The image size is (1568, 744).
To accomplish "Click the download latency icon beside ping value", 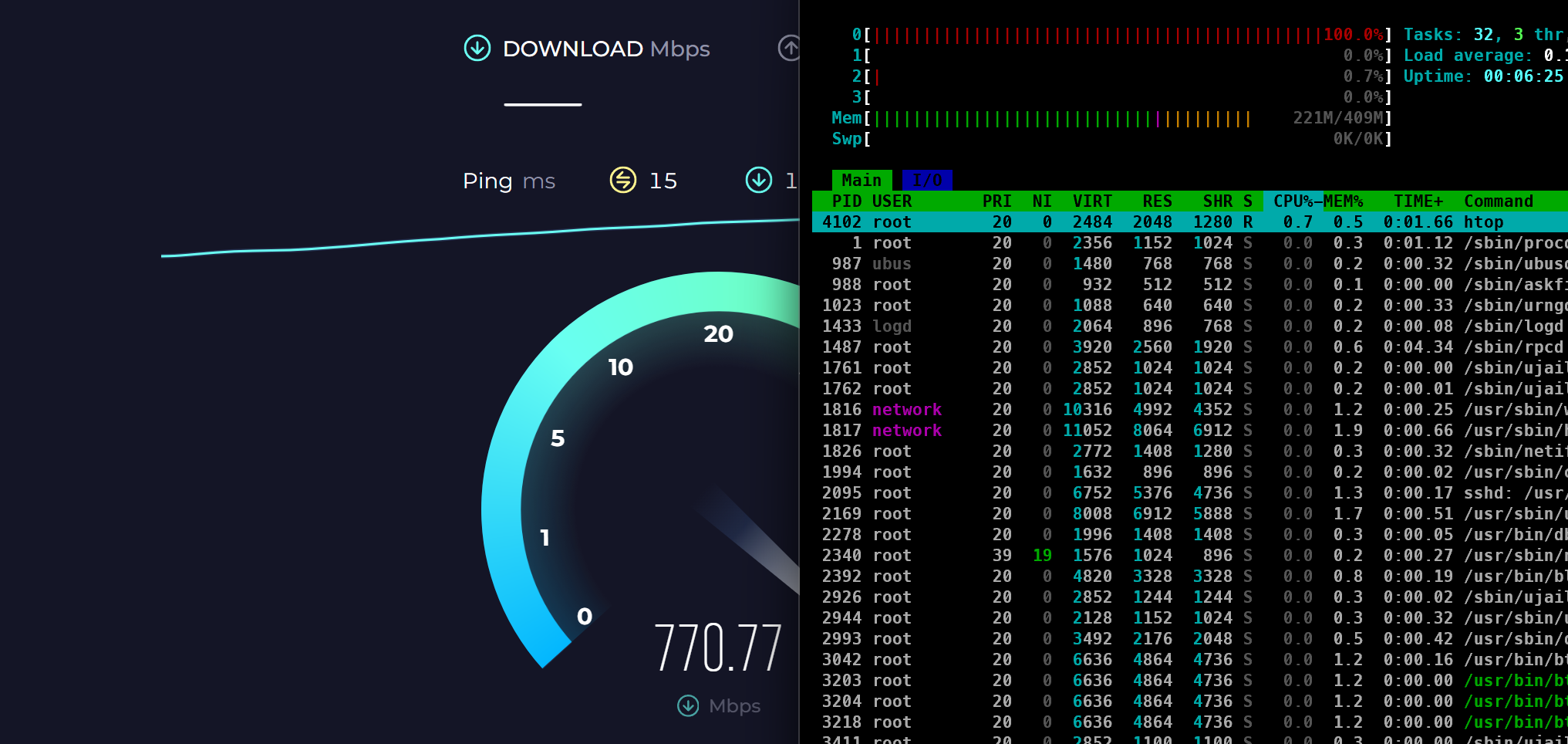I will click(x=758, y=180).
